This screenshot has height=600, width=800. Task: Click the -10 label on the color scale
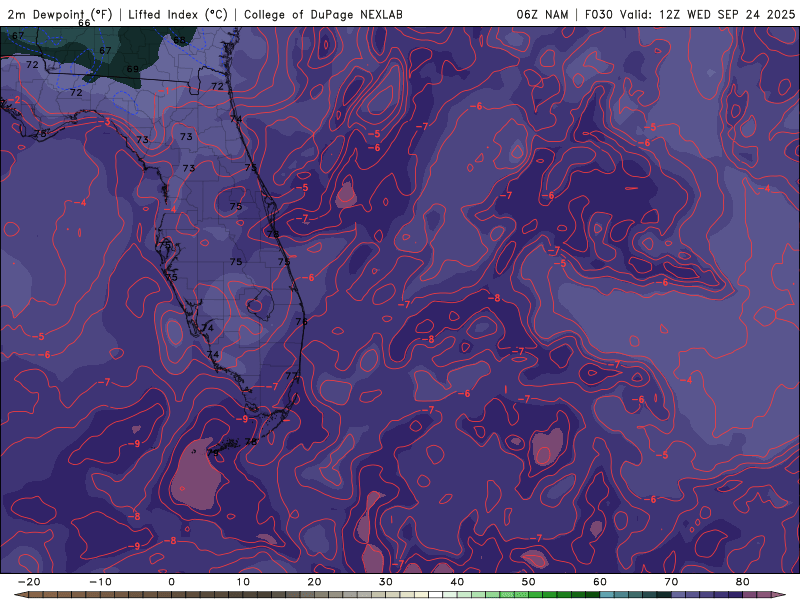pos(100,582)
